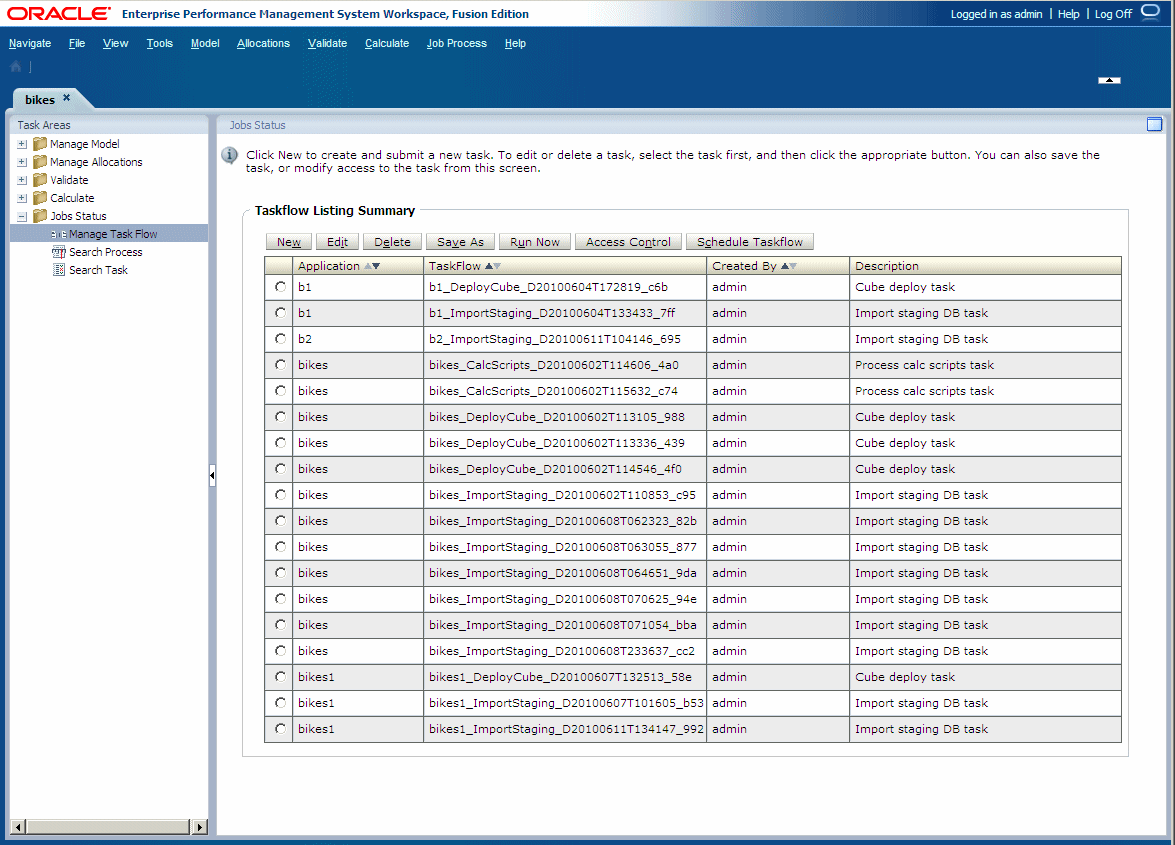The width and height of the screenshot is (1175, 845).
Task: Click the Home icon below the menu bar
Action: [14, 66]
